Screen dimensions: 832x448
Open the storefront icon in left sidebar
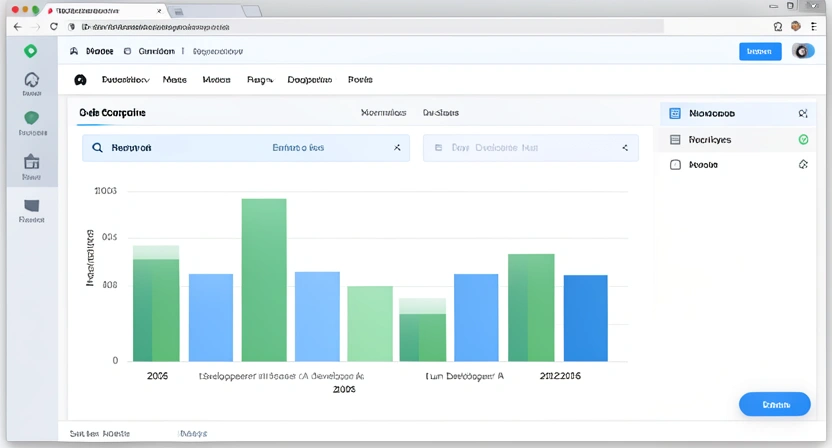pyautogui.click(x=32, y=162)
